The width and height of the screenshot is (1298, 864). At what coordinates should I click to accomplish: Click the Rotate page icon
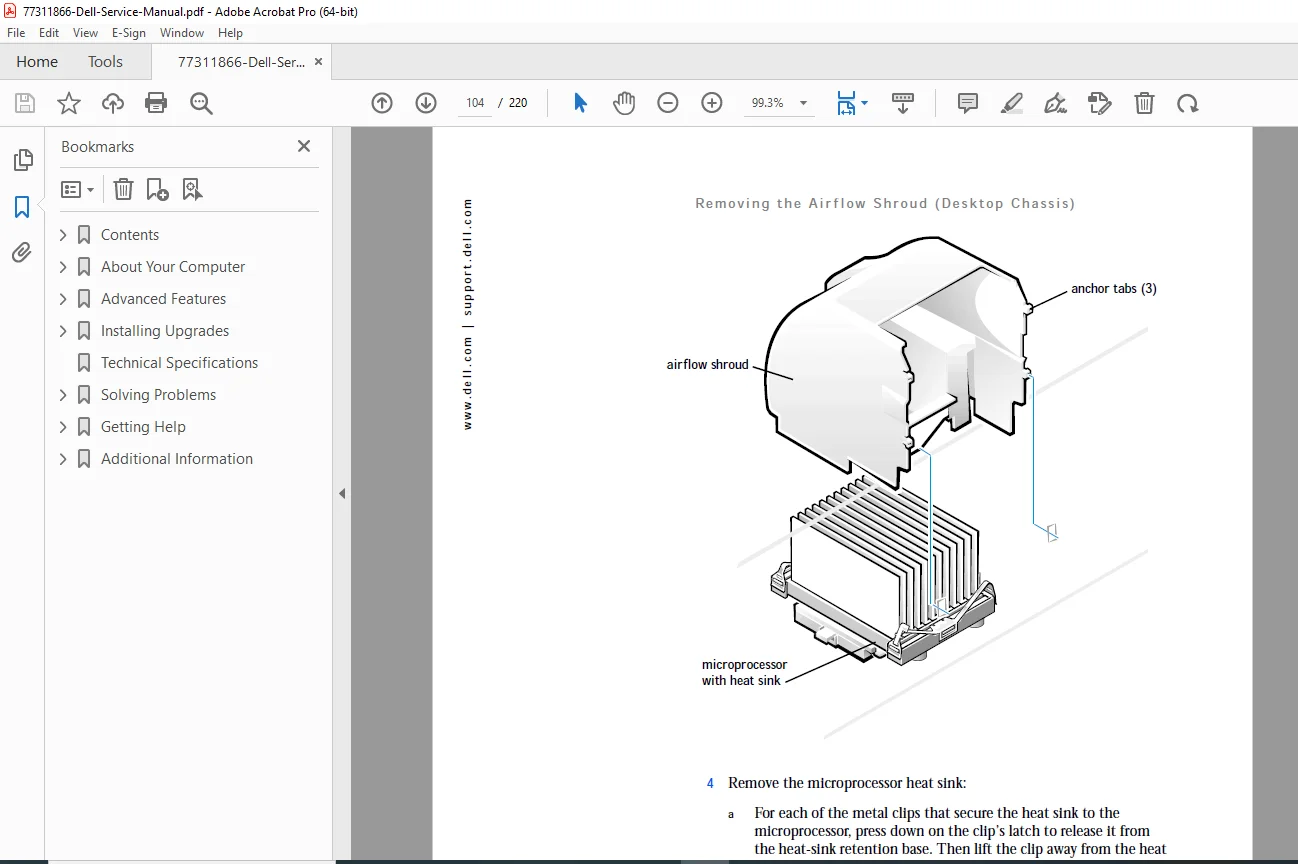click(x=1188, y=103)
